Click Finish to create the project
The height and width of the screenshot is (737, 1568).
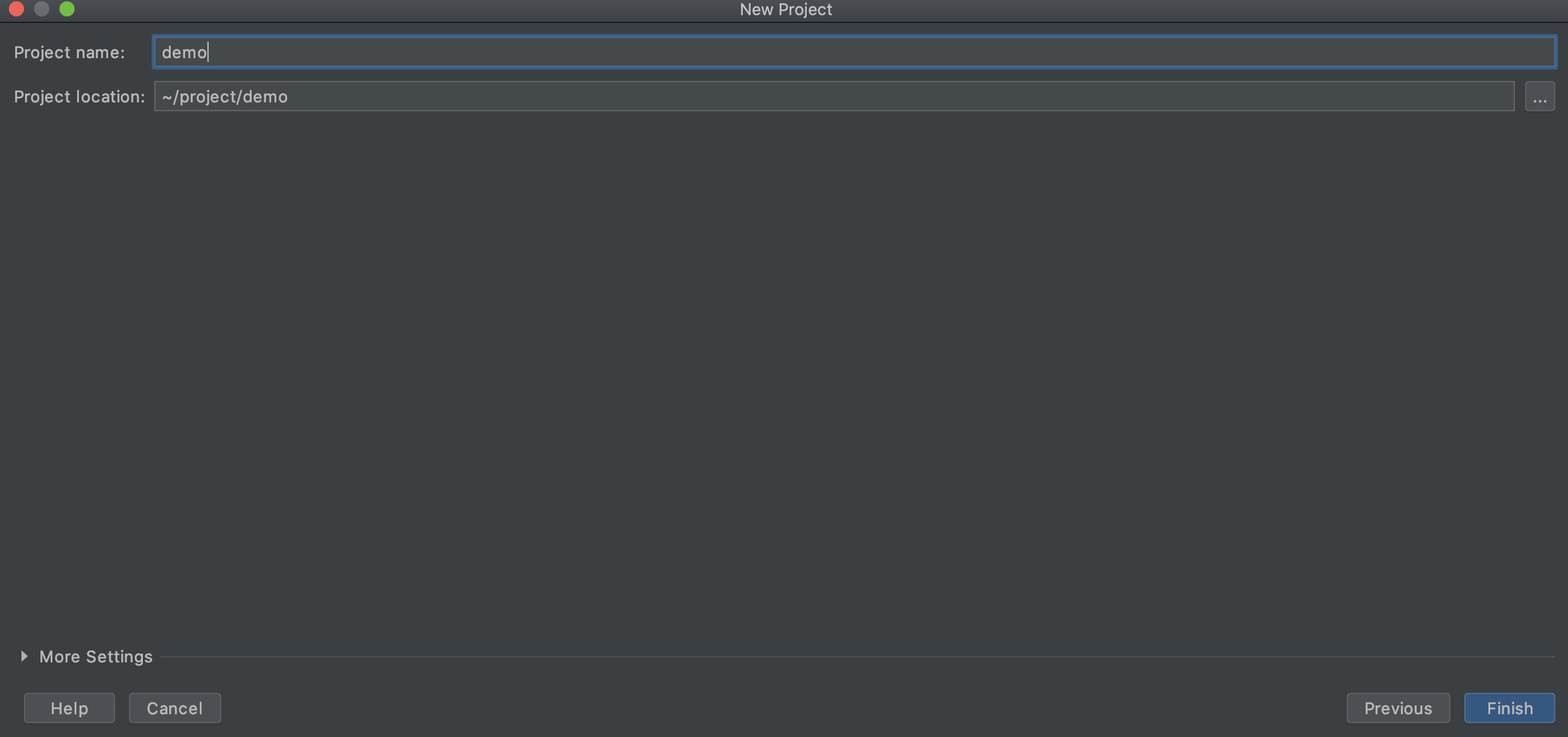coord(1509,708)
